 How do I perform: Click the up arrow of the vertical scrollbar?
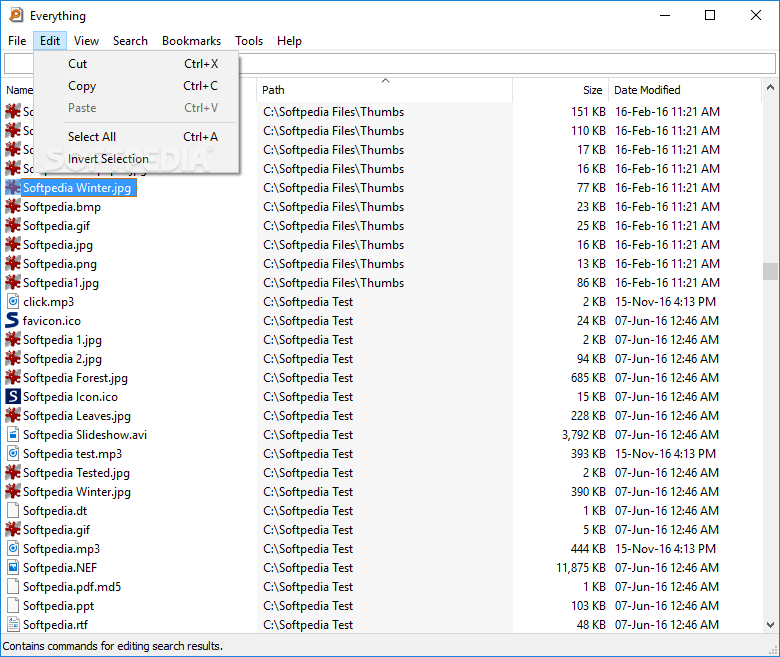point(770,88)
